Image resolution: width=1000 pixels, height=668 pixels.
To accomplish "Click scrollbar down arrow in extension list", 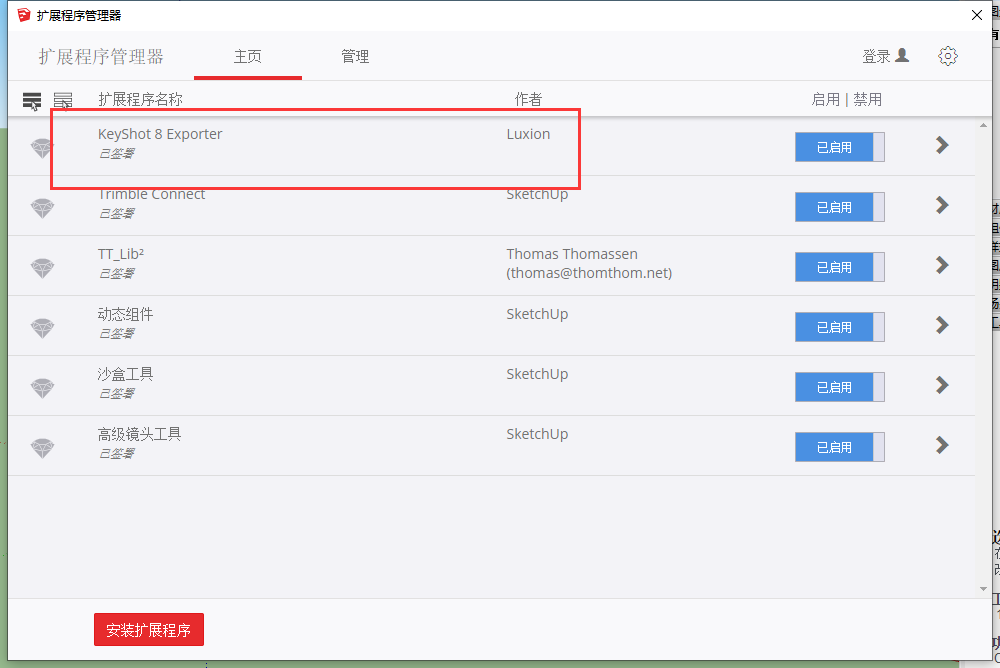I will click(x=983, y=589).
